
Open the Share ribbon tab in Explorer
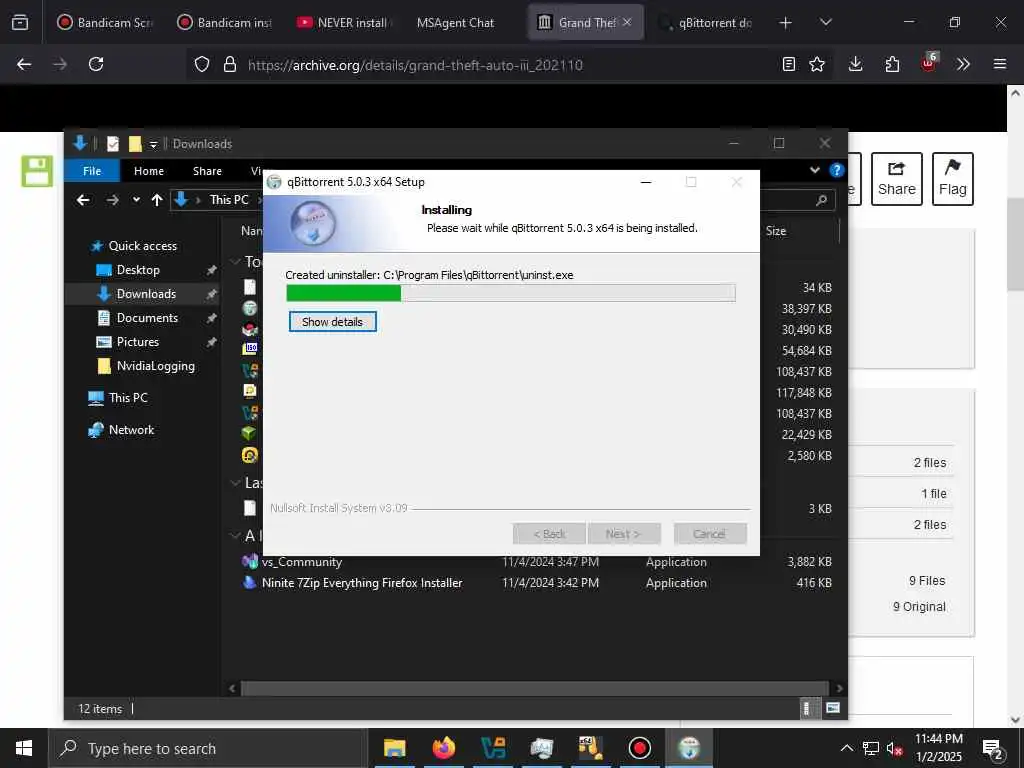coord(207,171)
